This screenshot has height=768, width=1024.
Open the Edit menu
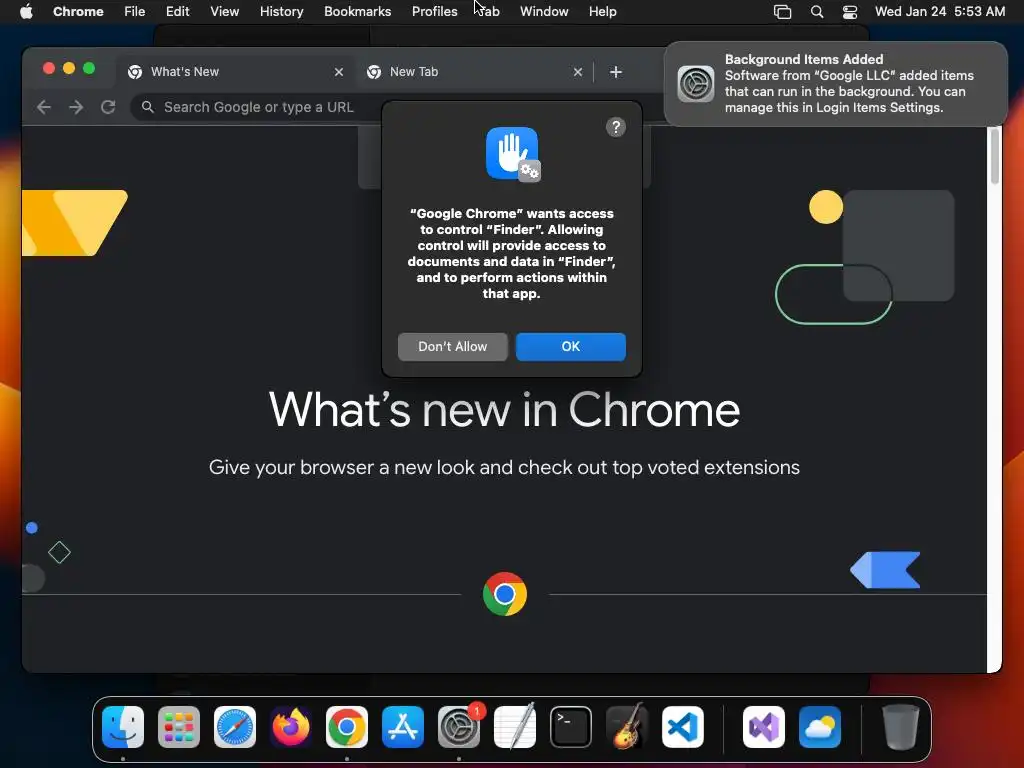[x=178, y=11]
